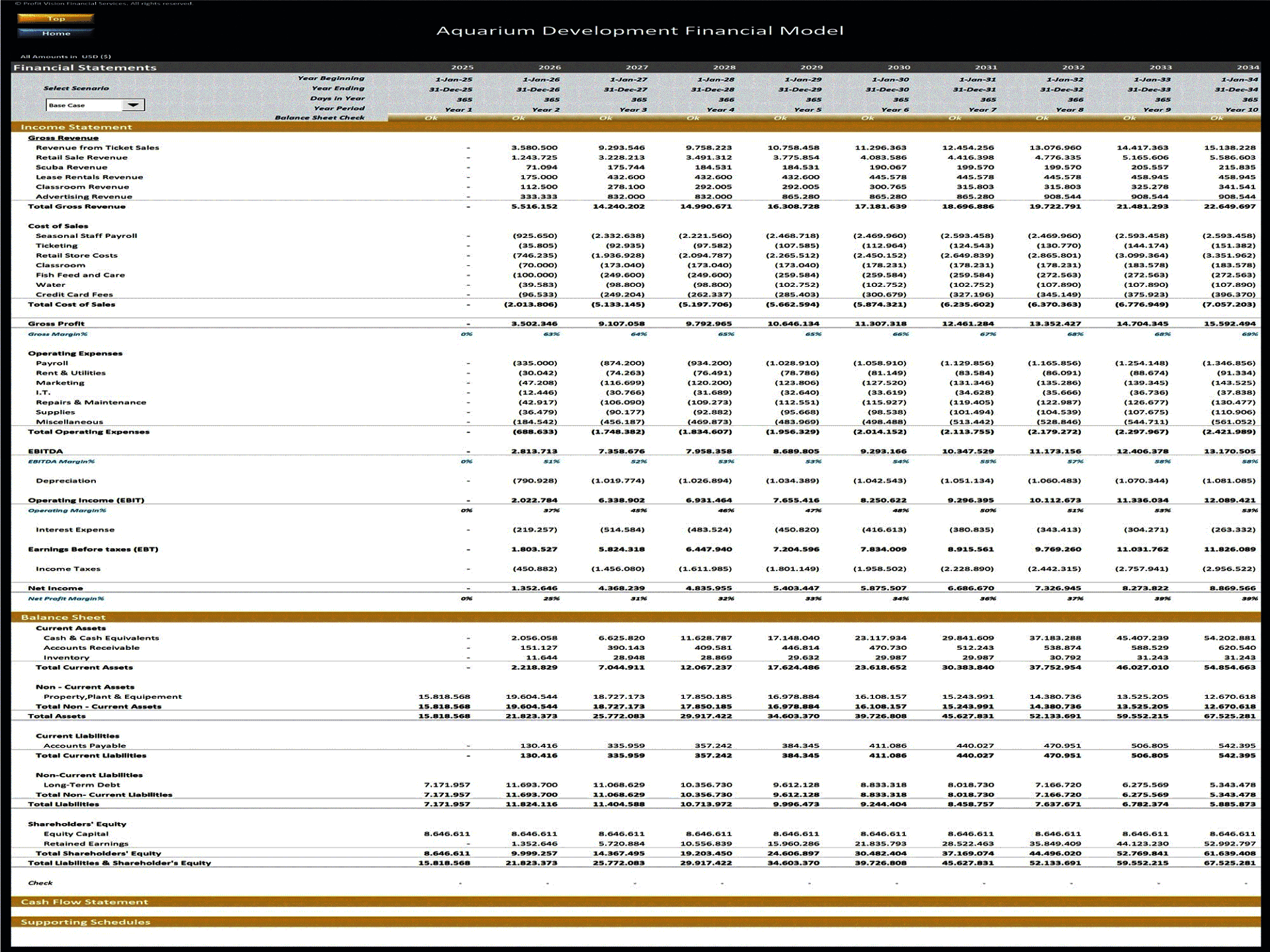Select the Income Taxes label
This screenshot has width=1270, height=952.
(68, 569)
